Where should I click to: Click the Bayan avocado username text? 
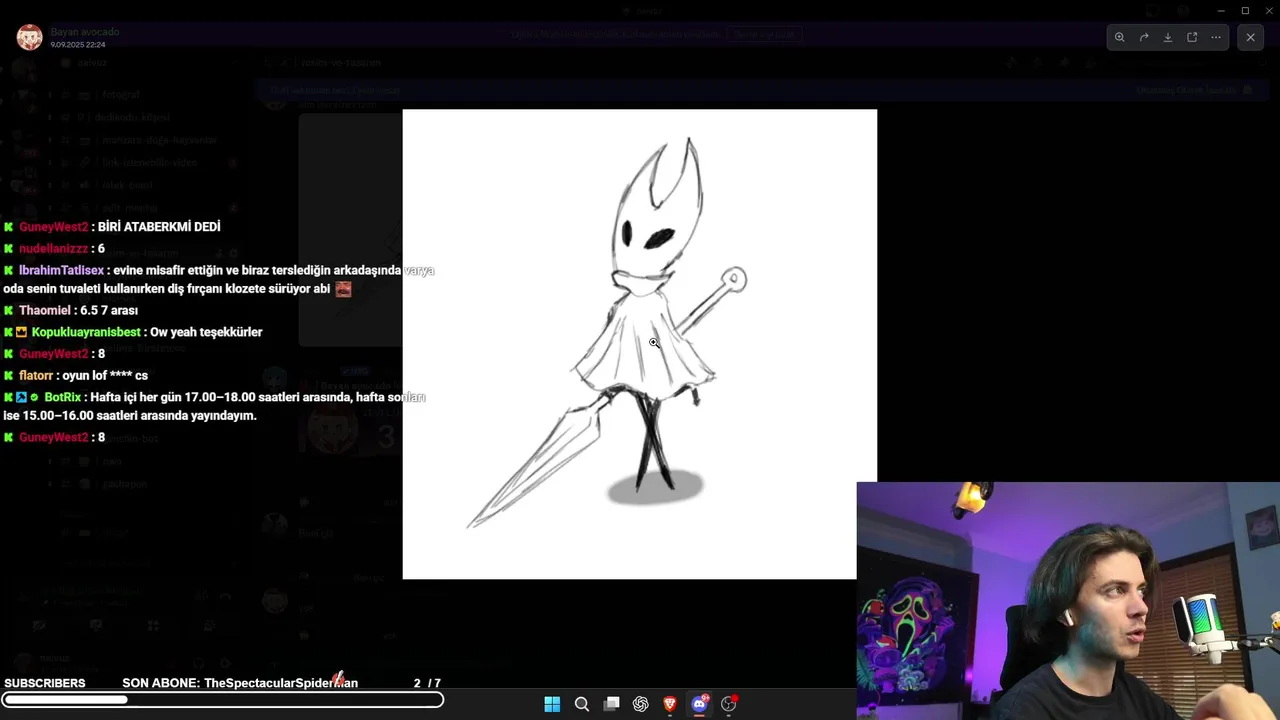85,32
